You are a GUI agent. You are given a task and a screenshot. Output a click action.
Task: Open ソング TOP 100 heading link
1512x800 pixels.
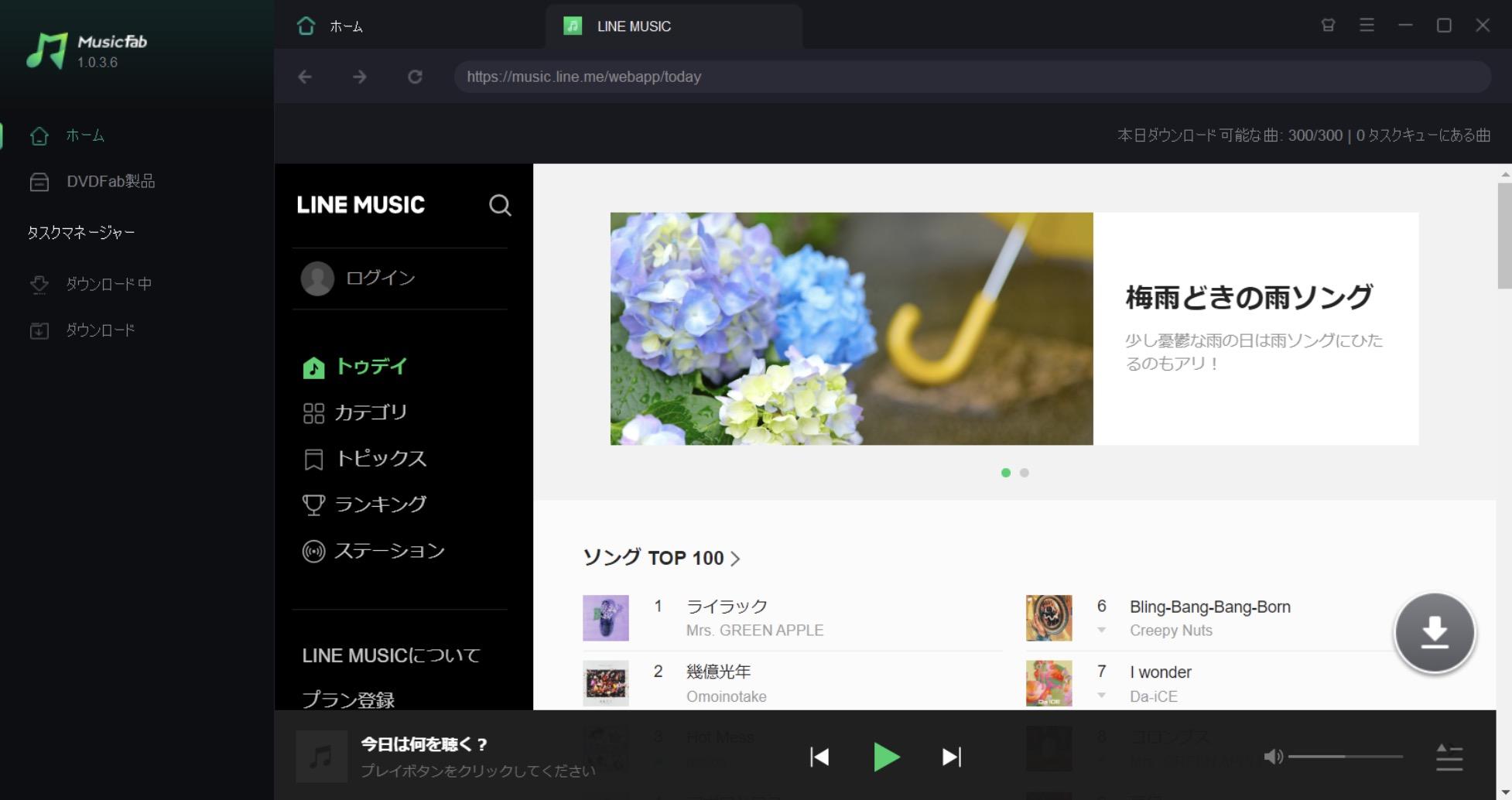pyautogui.click(x=653, y=558)
